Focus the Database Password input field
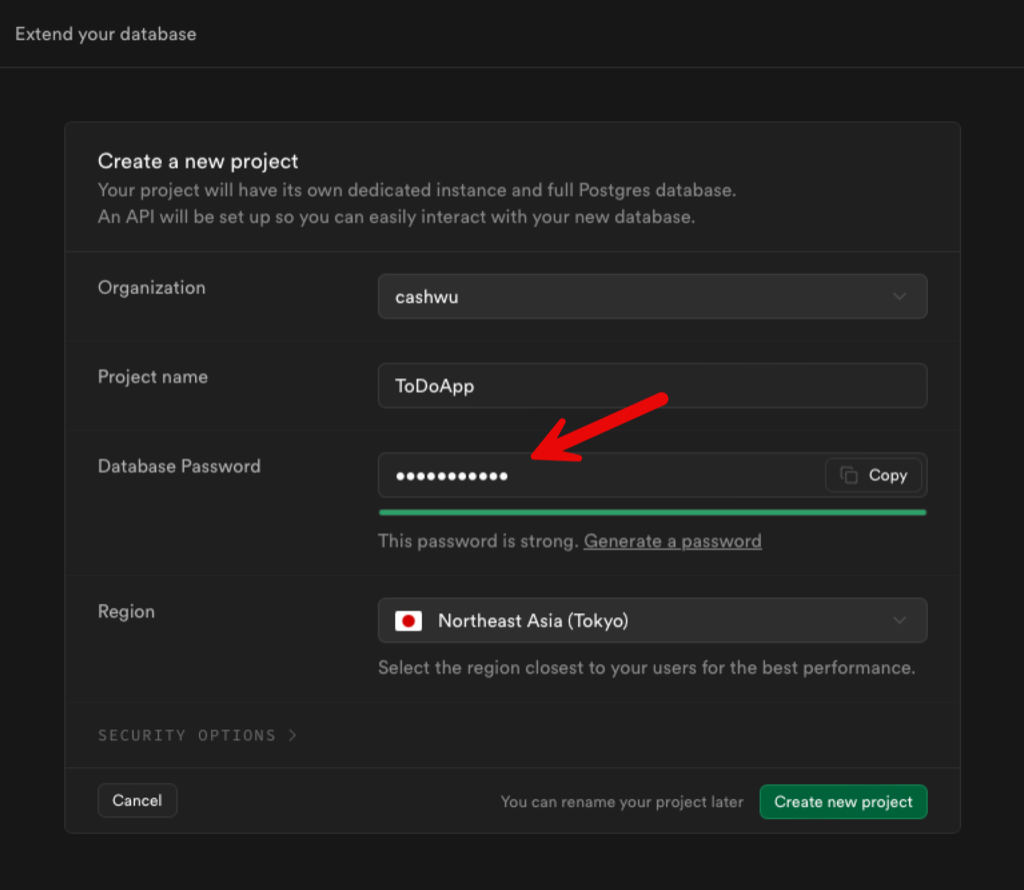Viewport: 1024px width, 890px height. (x=600, y=476)
